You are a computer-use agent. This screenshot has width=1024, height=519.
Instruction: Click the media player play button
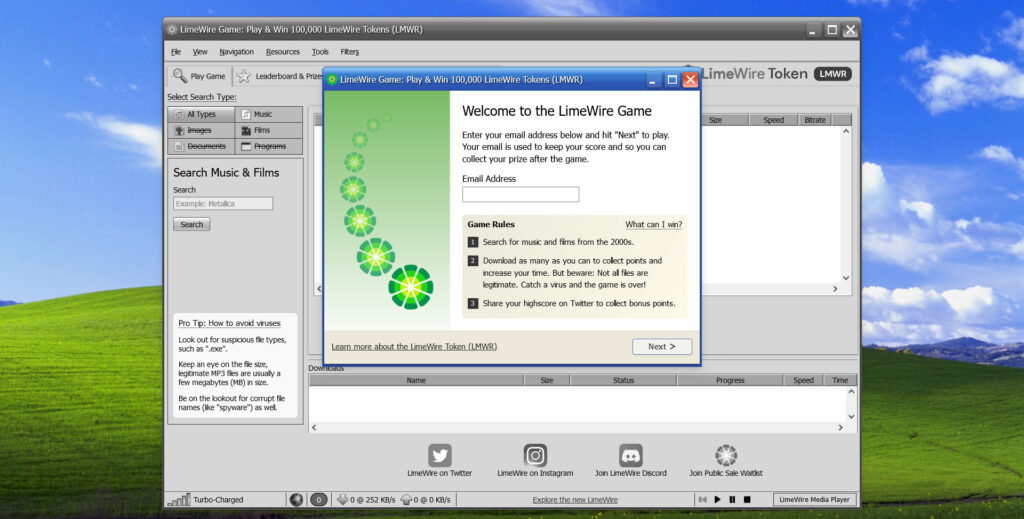coord(717,499)
